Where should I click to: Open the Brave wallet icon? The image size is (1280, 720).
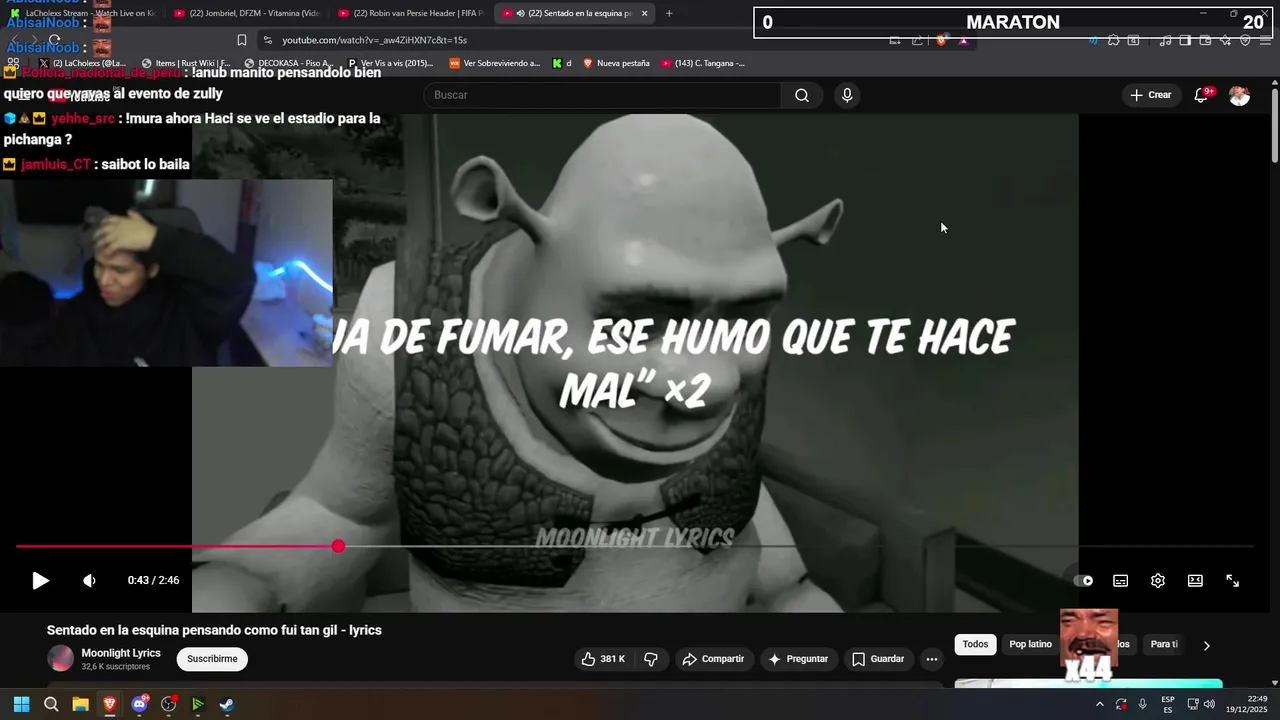click(1205, 40)
